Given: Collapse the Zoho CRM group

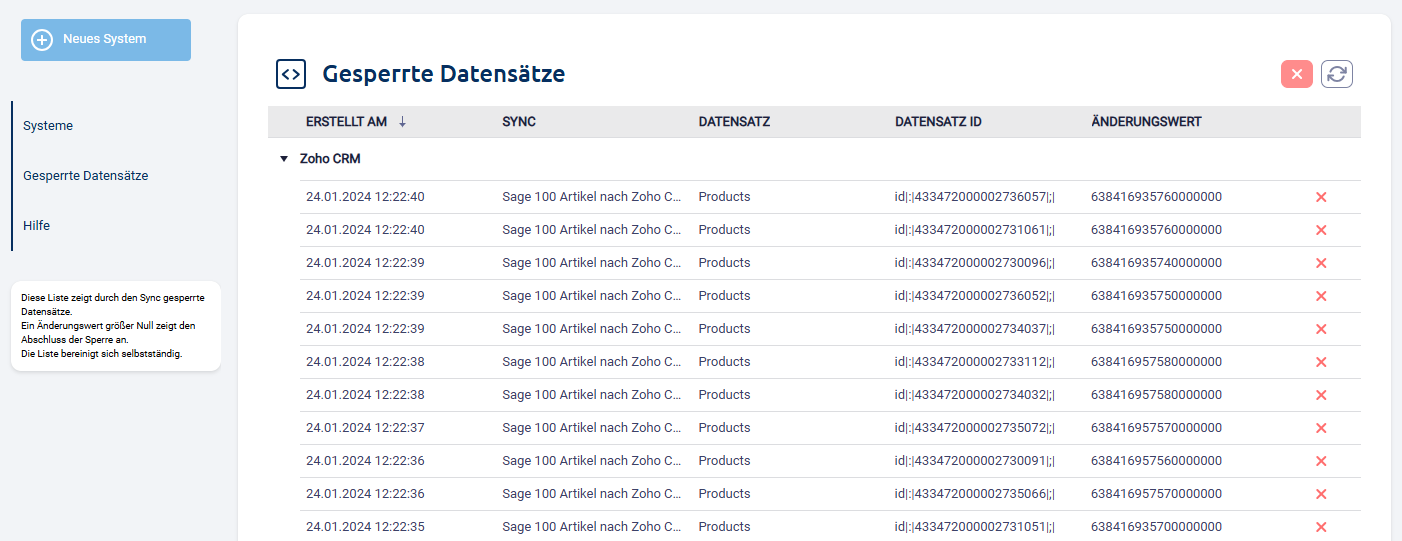Looking at the screenshot, I should coord(284,159).
